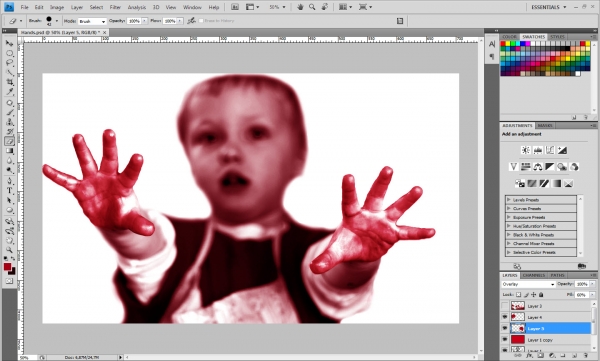Select Layer 4 thumbnail
This screenshot has width=600, height=361.
coord(517,317)
